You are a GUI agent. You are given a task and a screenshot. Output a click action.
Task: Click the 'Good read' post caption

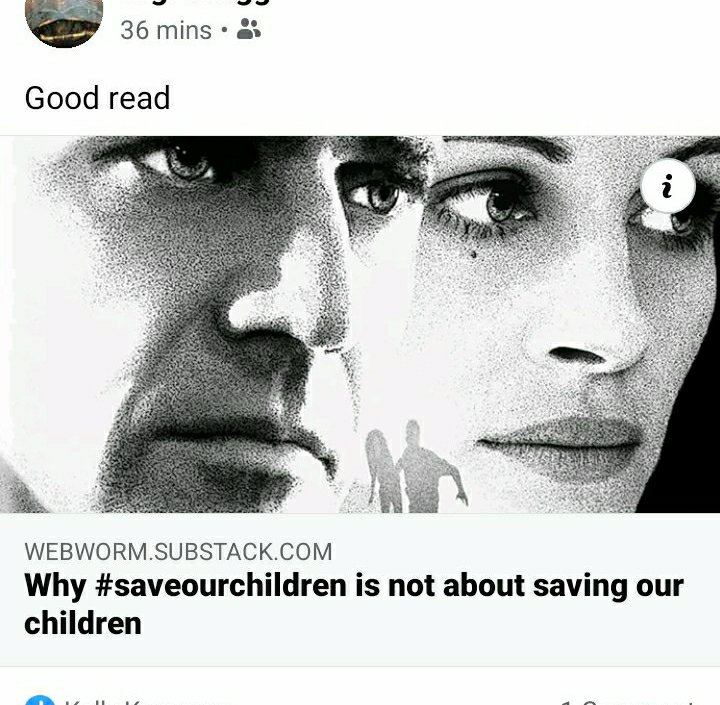pos(97,97)
